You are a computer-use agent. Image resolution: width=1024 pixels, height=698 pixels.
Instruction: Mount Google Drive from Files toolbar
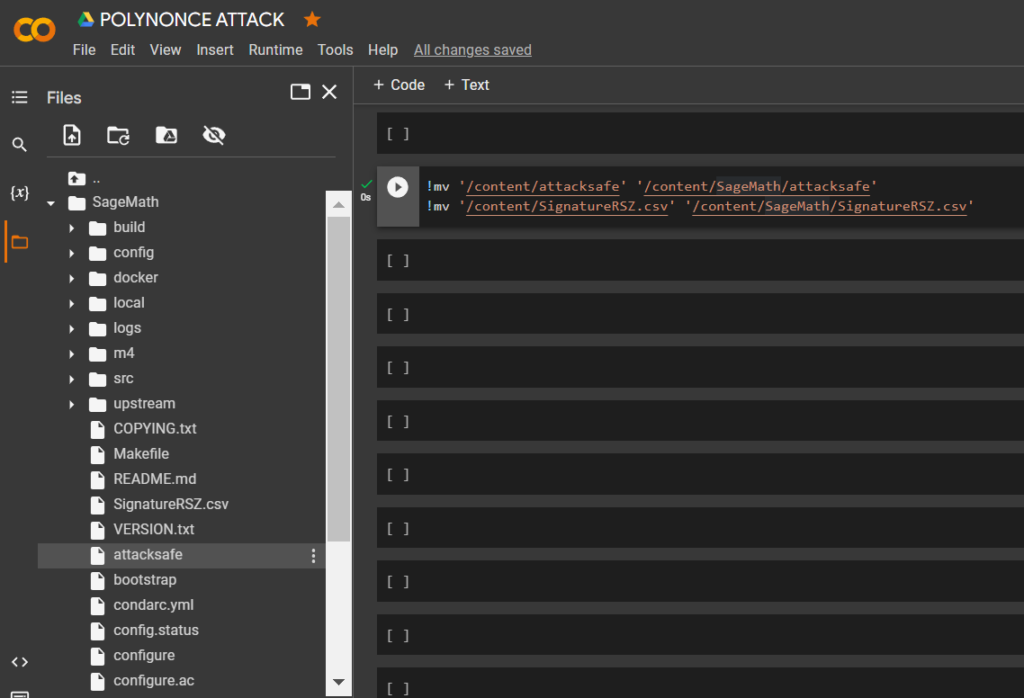pos(167,135)
